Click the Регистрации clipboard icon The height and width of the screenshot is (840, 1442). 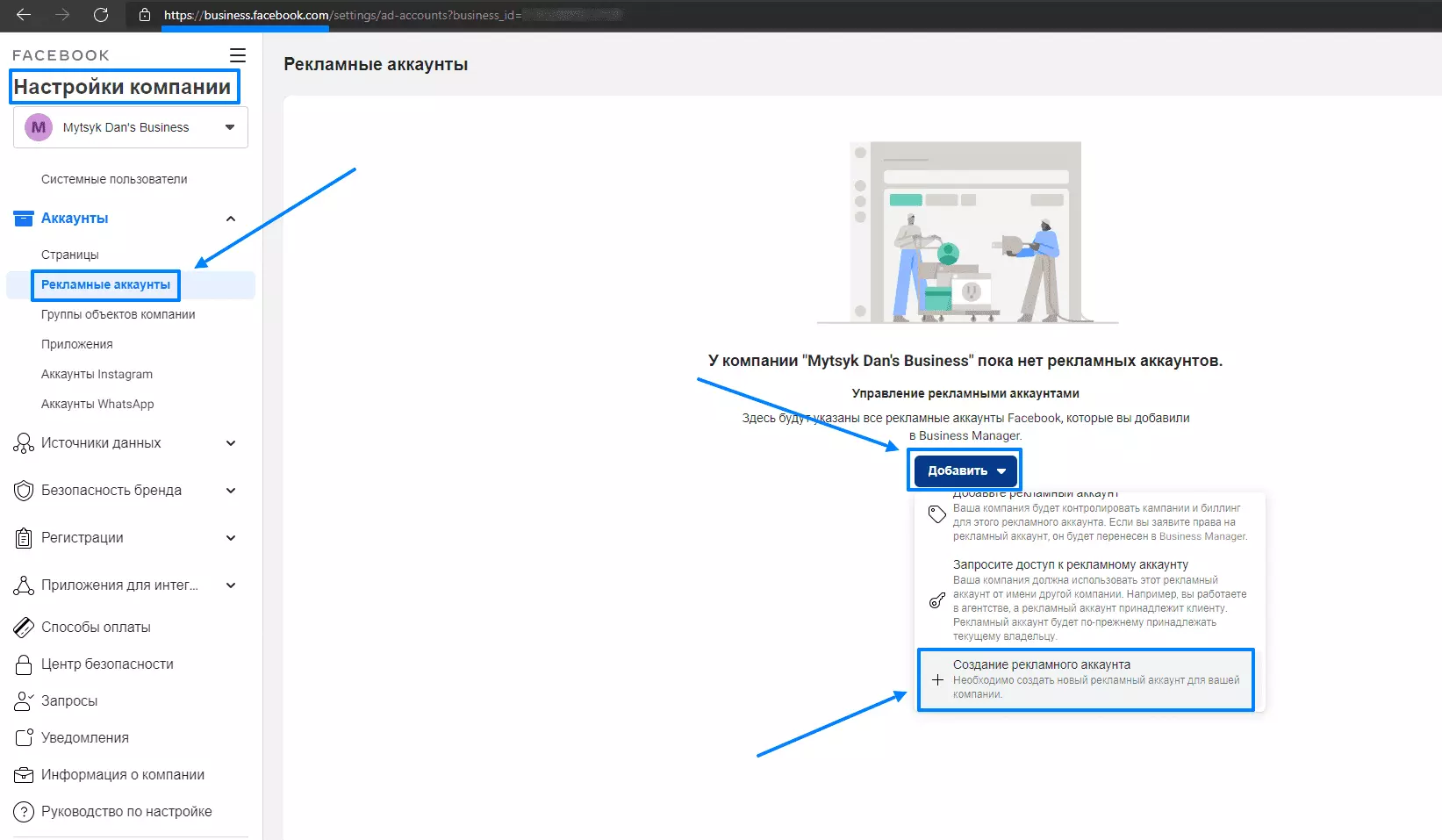(x=24, y=538)
